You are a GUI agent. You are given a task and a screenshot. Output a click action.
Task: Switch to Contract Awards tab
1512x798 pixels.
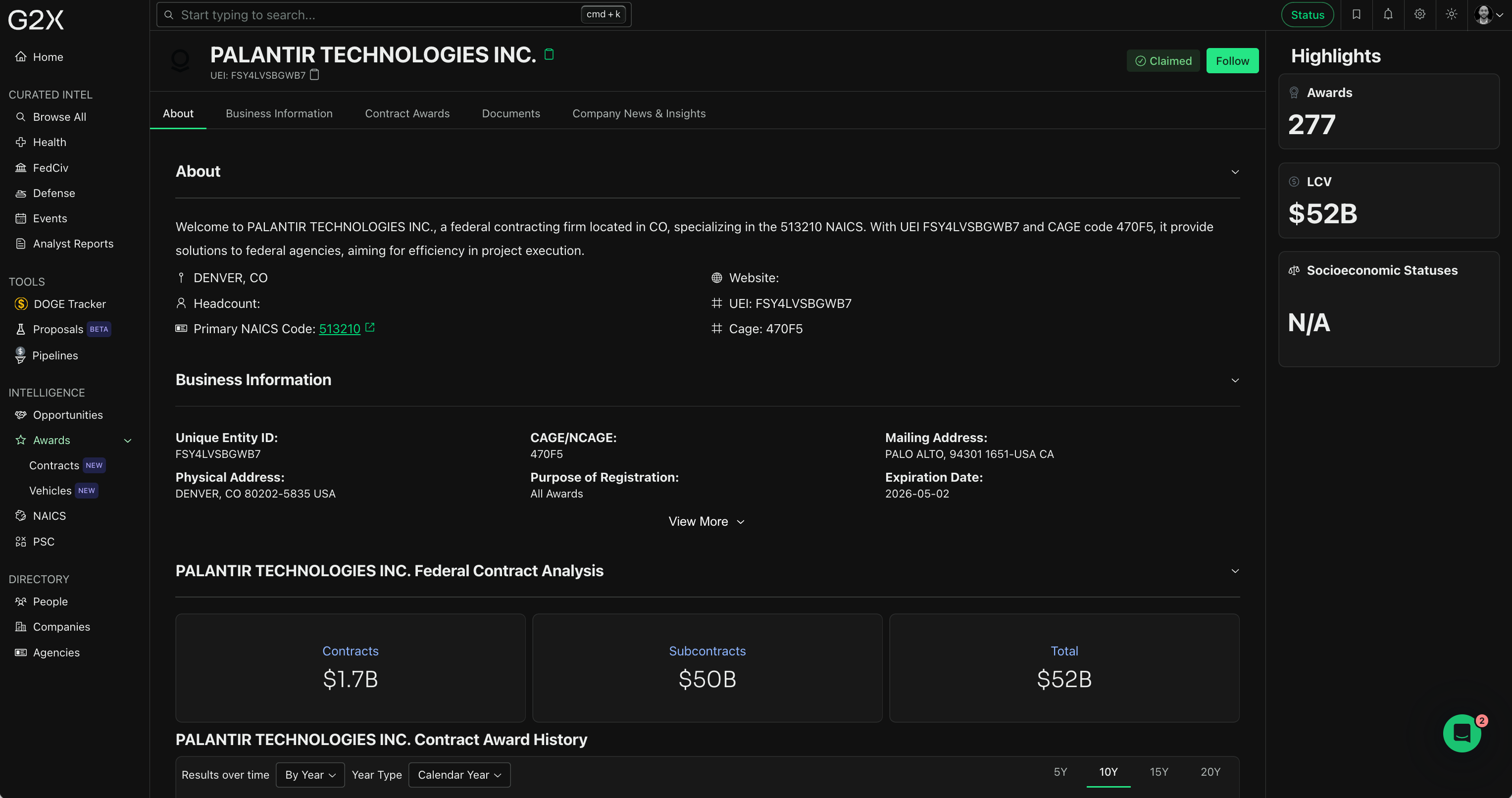(x=407, y=113)
